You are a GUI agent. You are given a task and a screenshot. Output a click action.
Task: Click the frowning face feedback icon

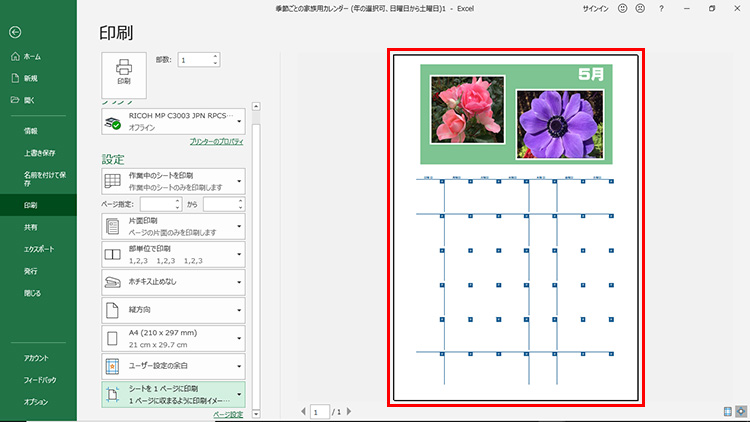[640, 9]
